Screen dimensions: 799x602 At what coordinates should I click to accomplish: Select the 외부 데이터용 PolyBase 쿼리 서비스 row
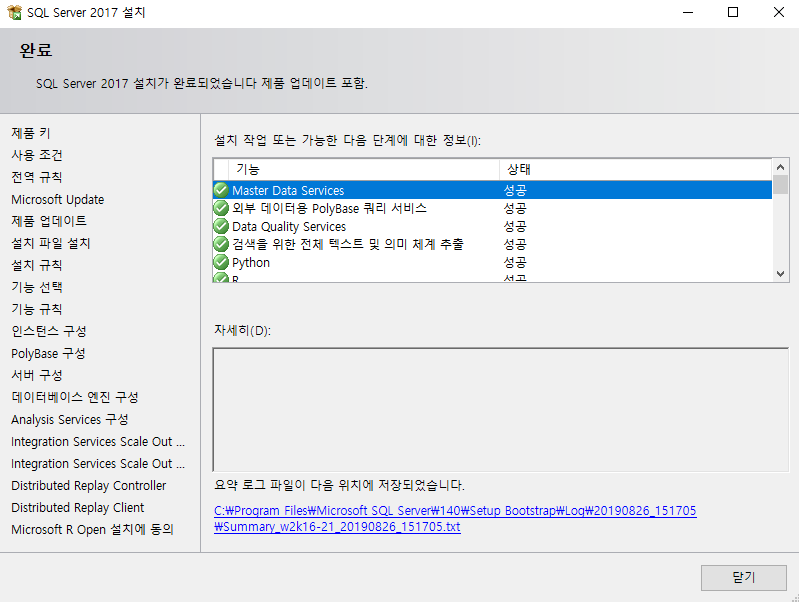coord(492,208)
